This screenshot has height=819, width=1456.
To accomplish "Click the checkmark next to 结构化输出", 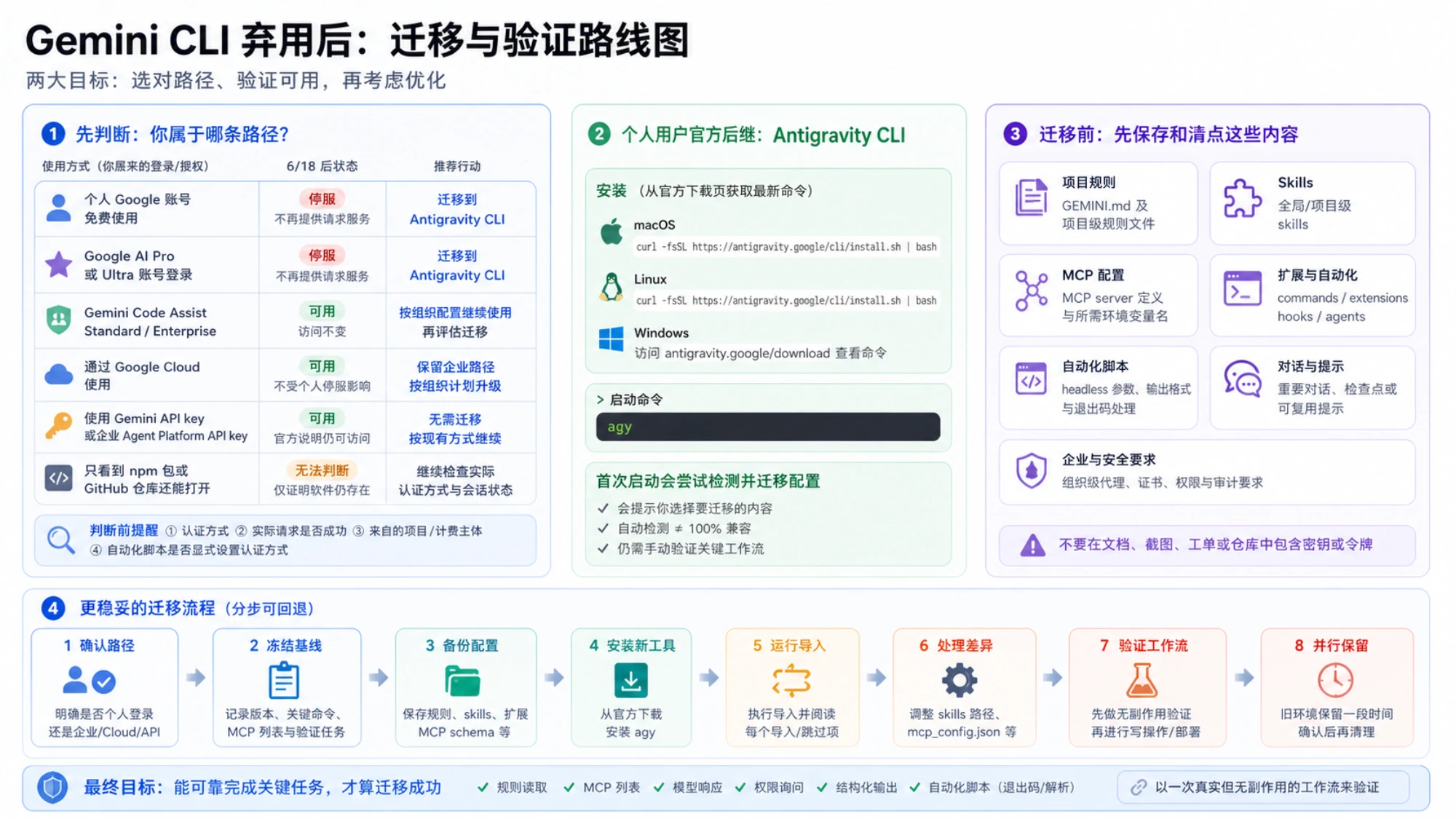I will point(823,788).
